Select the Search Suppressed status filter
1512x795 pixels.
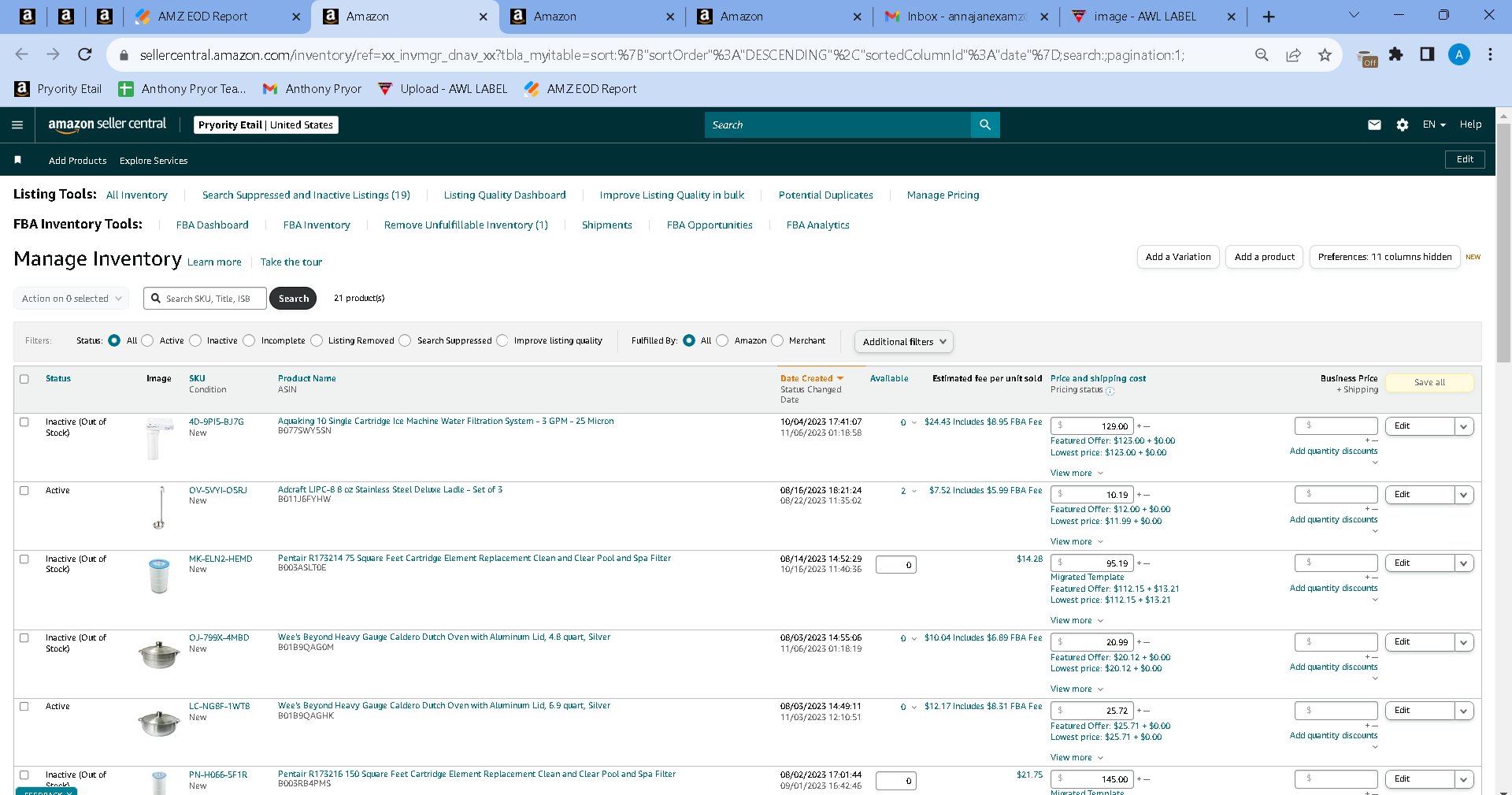click(405, 340)
